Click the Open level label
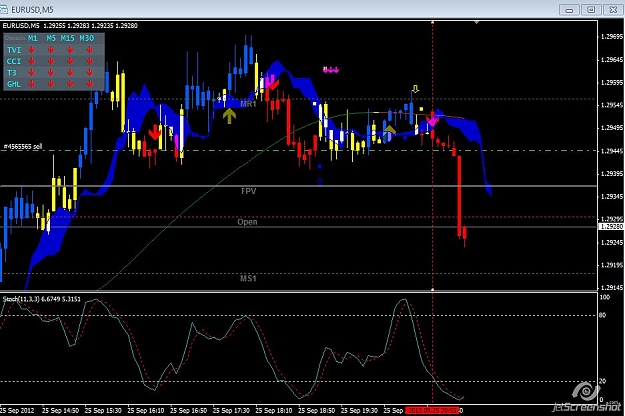Viewport: 625px width, 416px height. tap(248, 222)
